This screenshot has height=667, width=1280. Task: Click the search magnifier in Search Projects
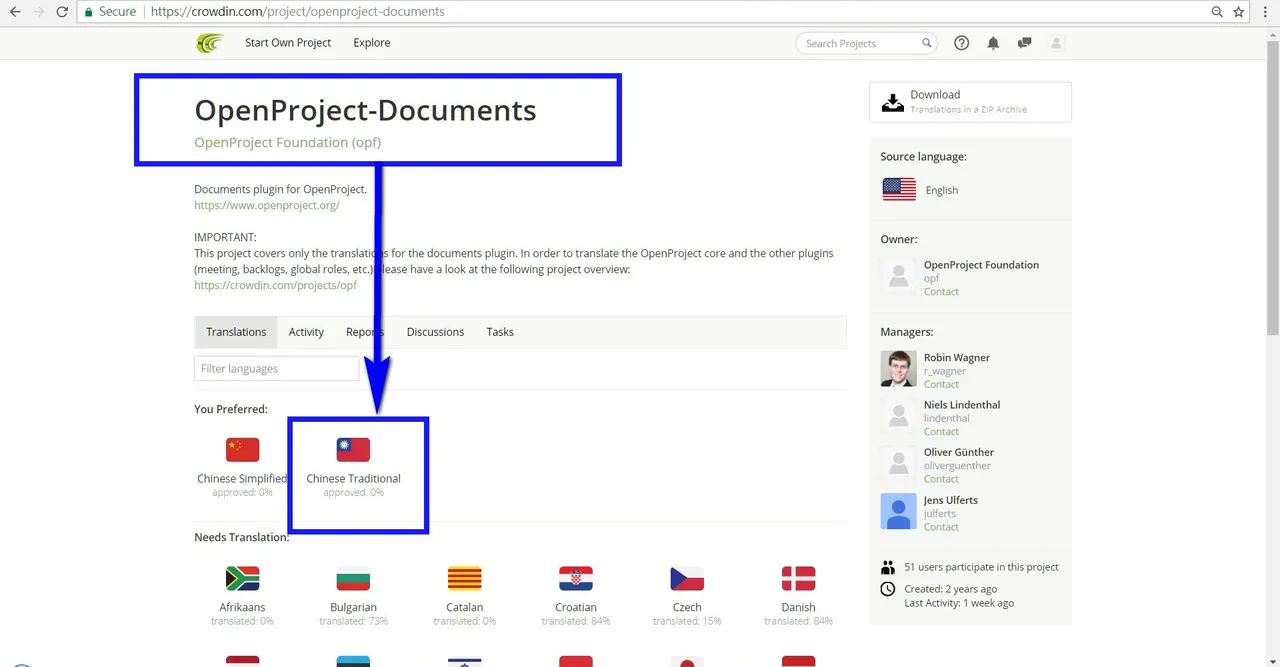point(927,43)
